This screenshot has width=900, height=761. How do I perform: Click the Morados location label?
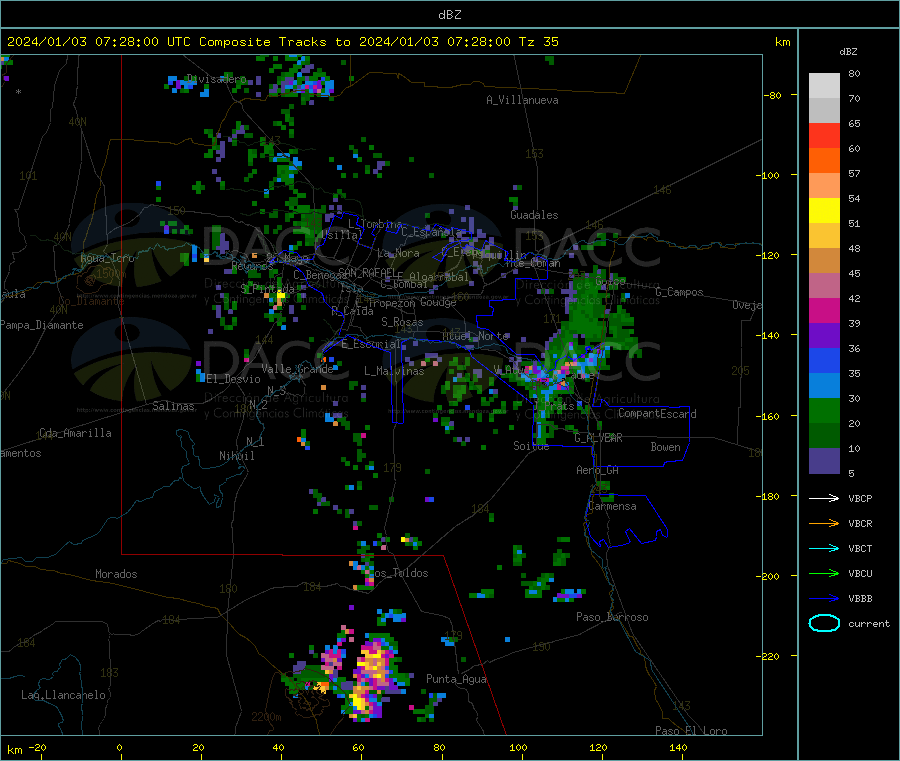[x=116, y=574]
